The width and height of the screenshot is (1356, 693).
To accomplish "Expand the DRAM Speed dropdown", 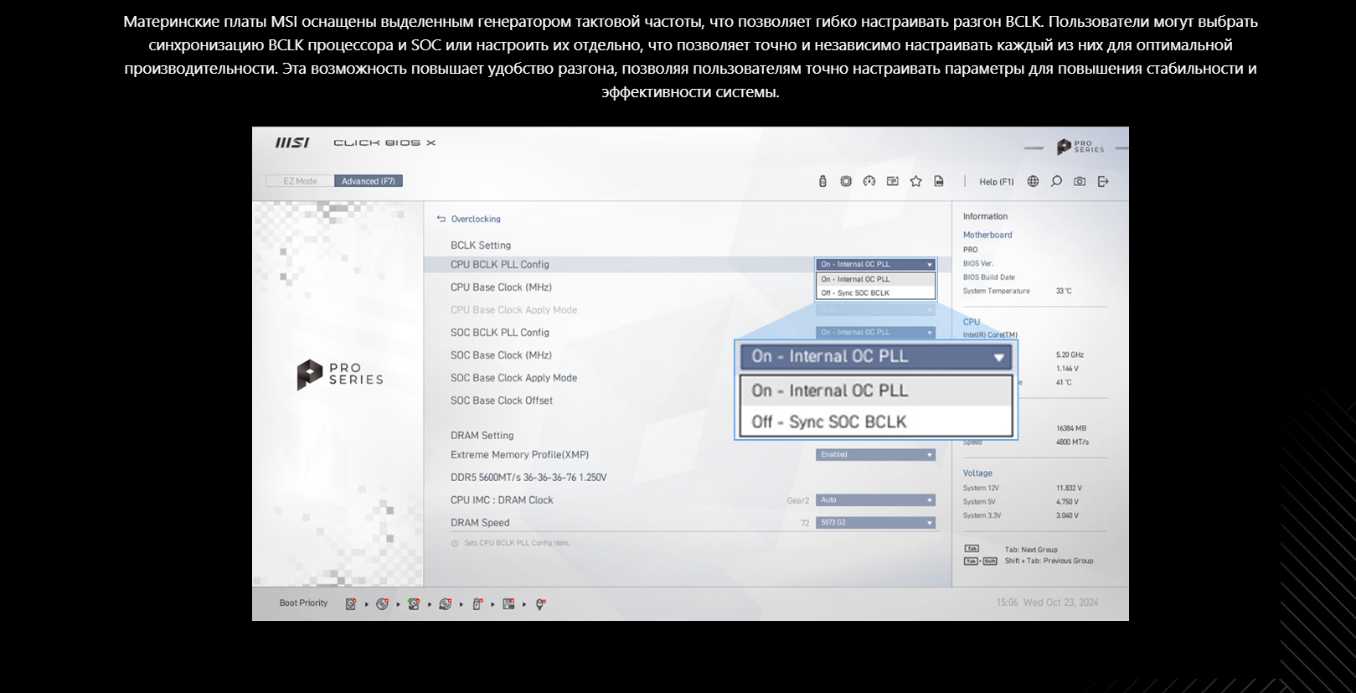I will (x=875, y=523).
